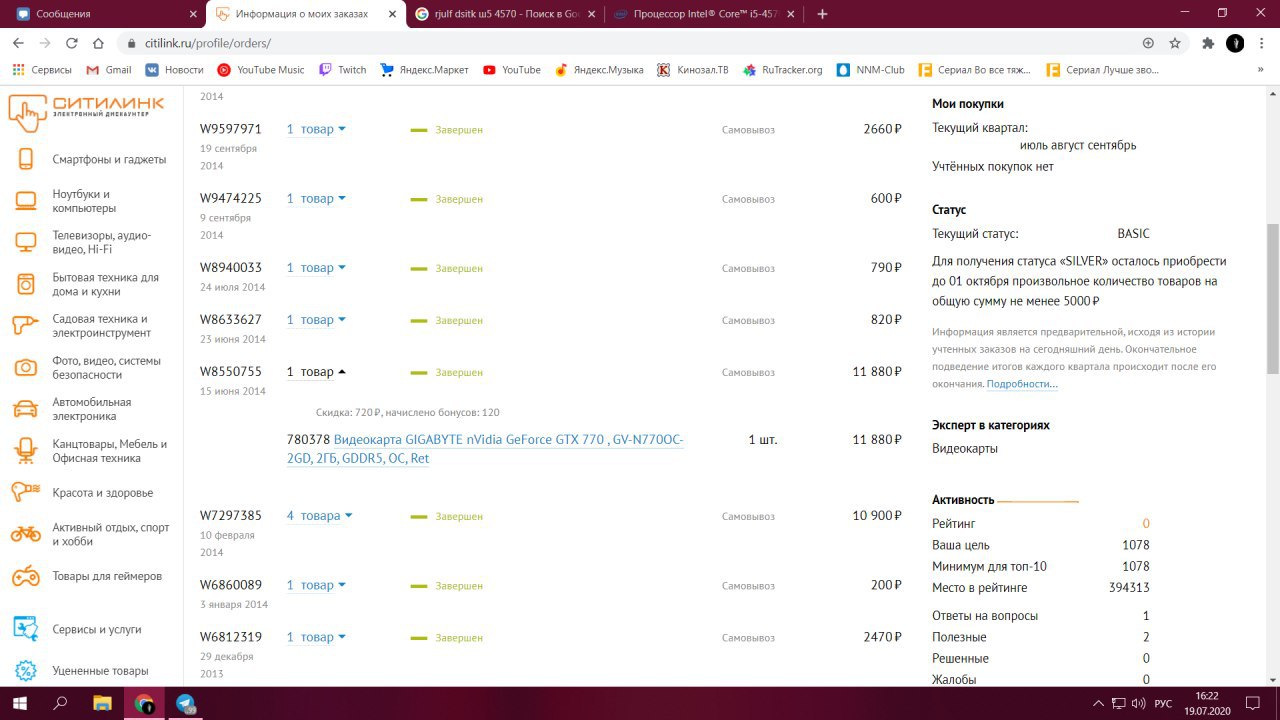Image resolution: width=1280 pixels, height=720 pixels.
Task: Open garden tools and power tools icon
Action: (26, 326)
